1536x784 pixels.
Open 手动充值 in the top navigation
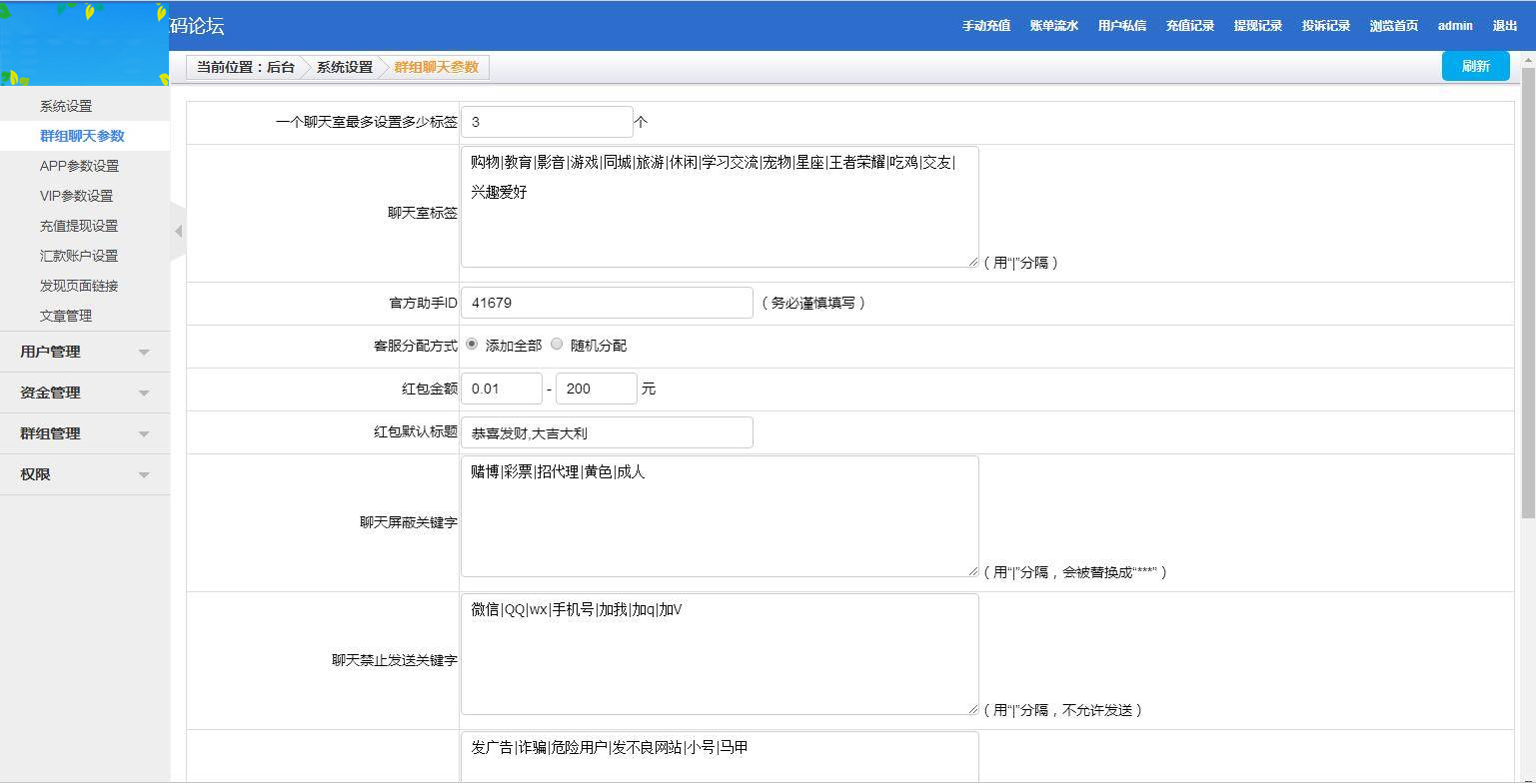coord(986,25)
